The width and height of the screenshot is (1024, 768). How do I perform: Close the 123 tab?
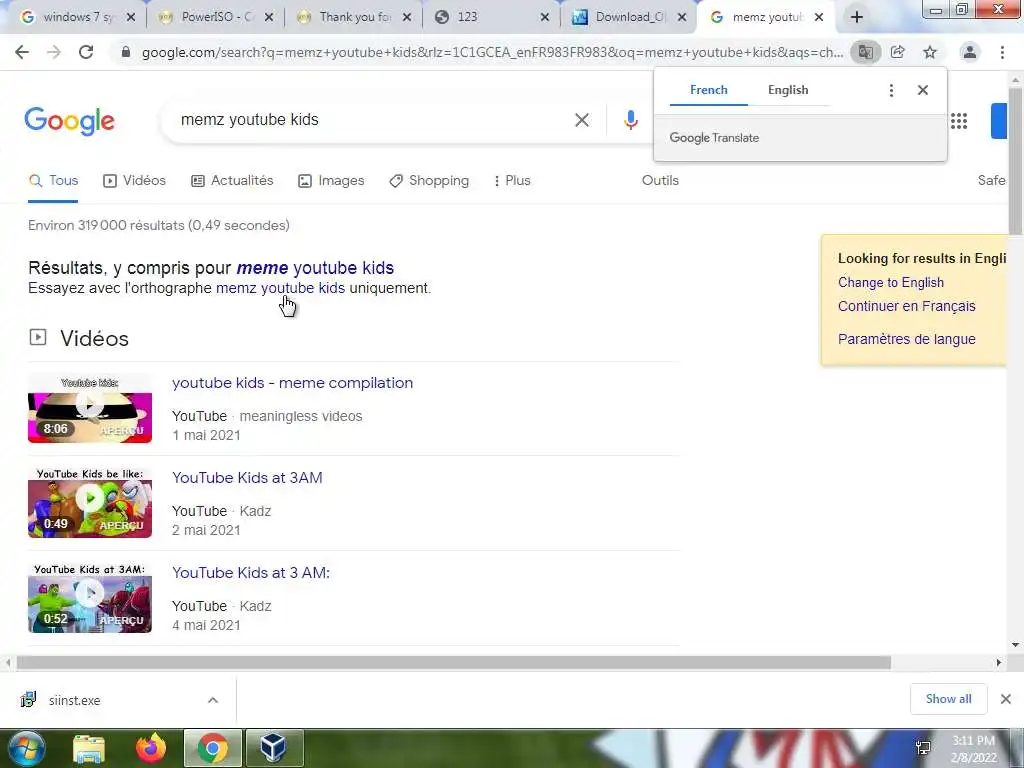tap(545, 18)
